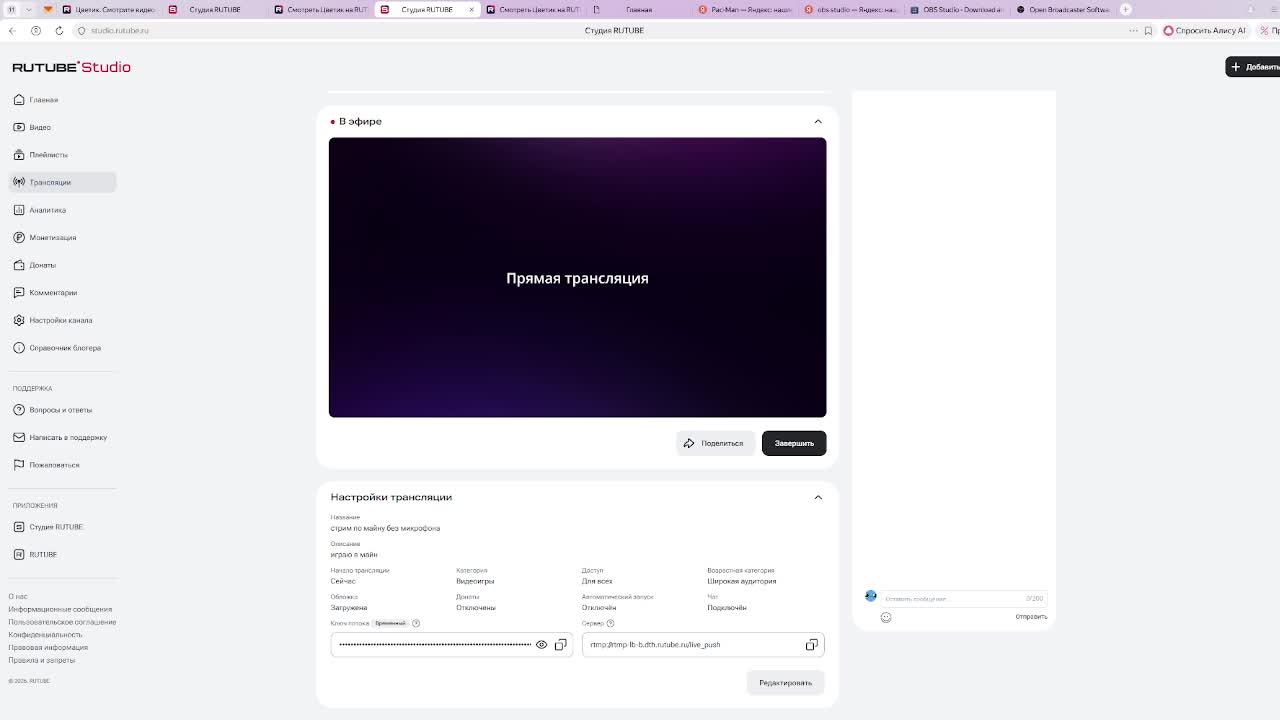Image resolution: width=1280 pixels, height=720 pixels.
Task: Open the Конфиденциальность link
Action: [45, 635]
